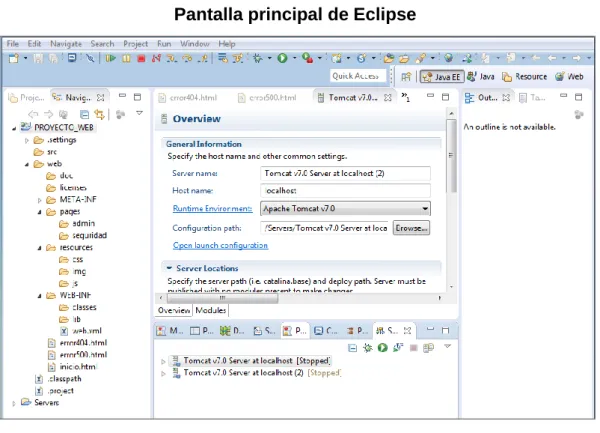600x433 pixels.
Task: Click the red Disconnect icon beside Terminate
Action: pos(156,58)
